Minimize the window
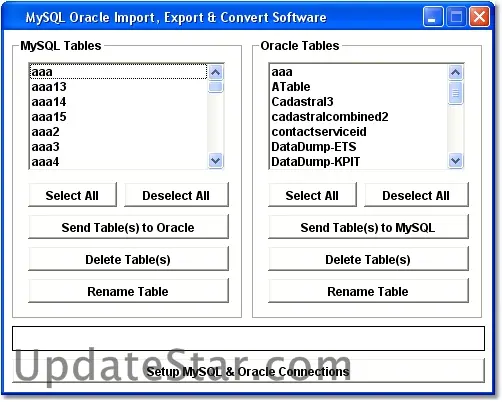Viewport: 502px width, 402px height. (x=433, y=17)
